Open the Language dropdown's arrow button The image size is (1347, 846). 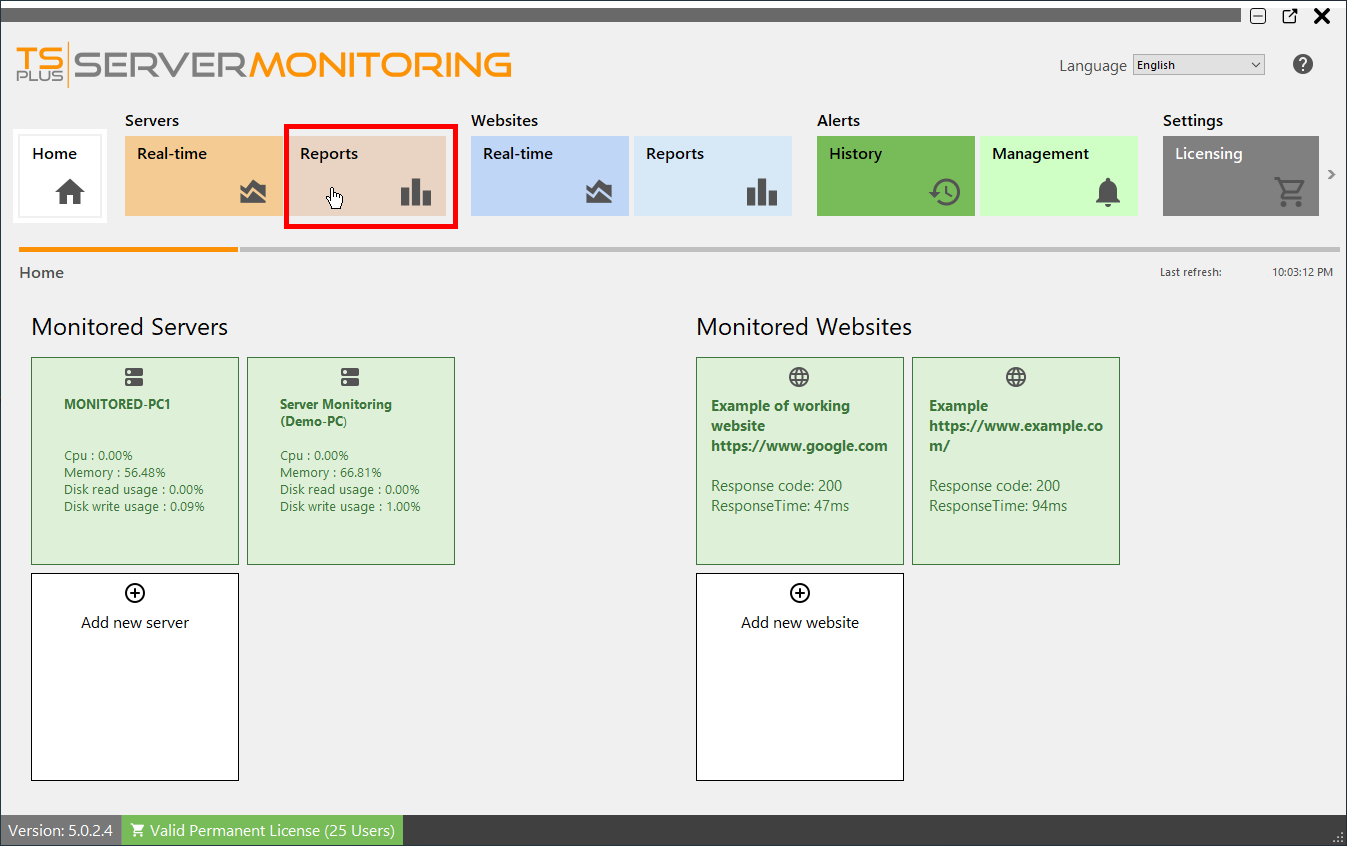click(x=1256, y=64)
